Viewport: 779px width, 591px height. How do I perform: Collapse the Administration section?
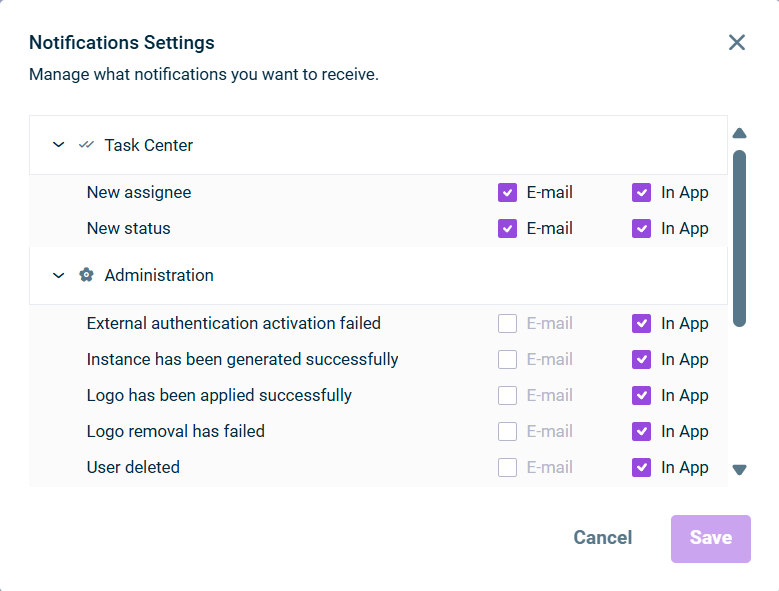[58, 275]
